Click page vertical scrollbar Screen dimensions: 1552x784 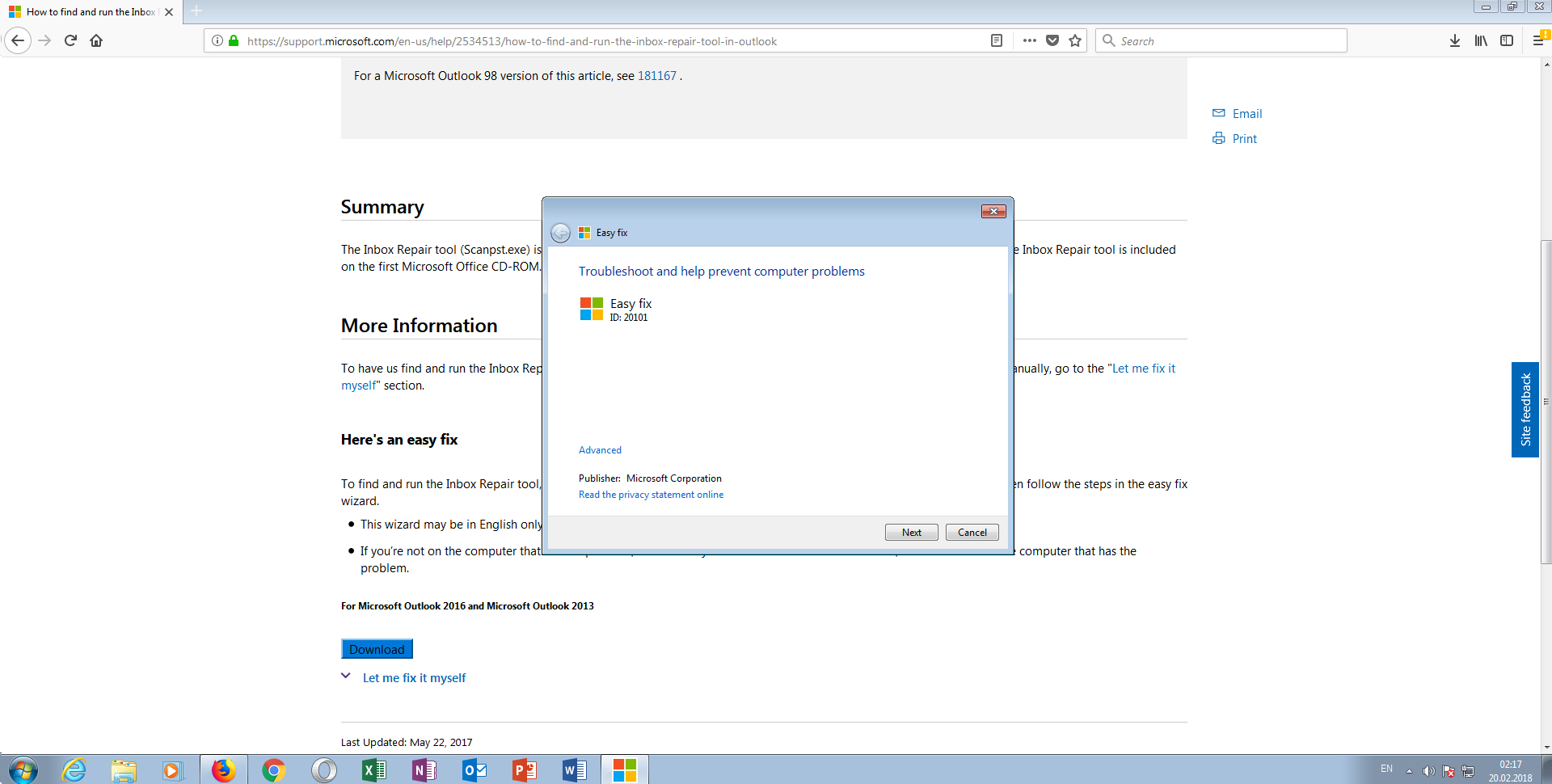pos(1546,402)
